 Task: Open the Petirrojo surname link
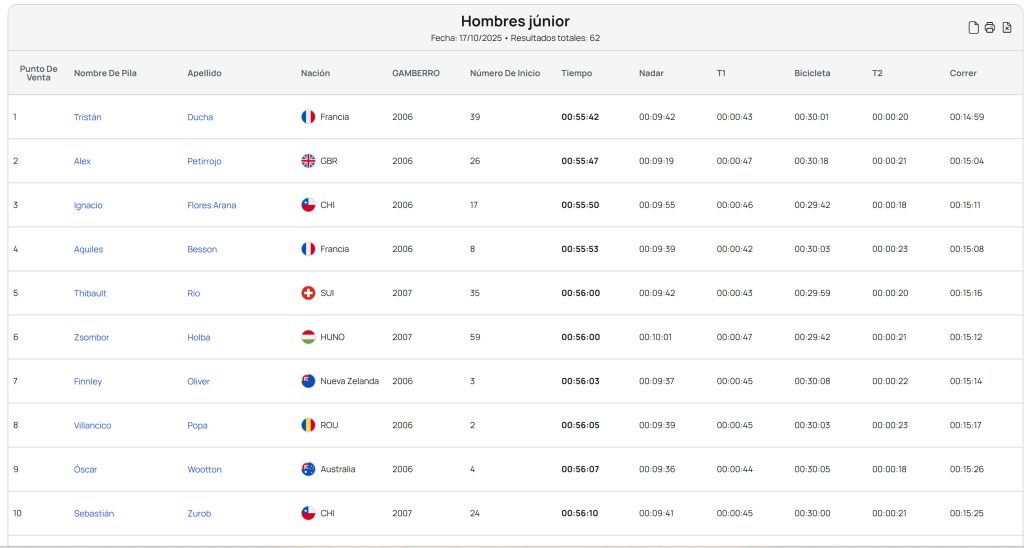coord(204,161)
